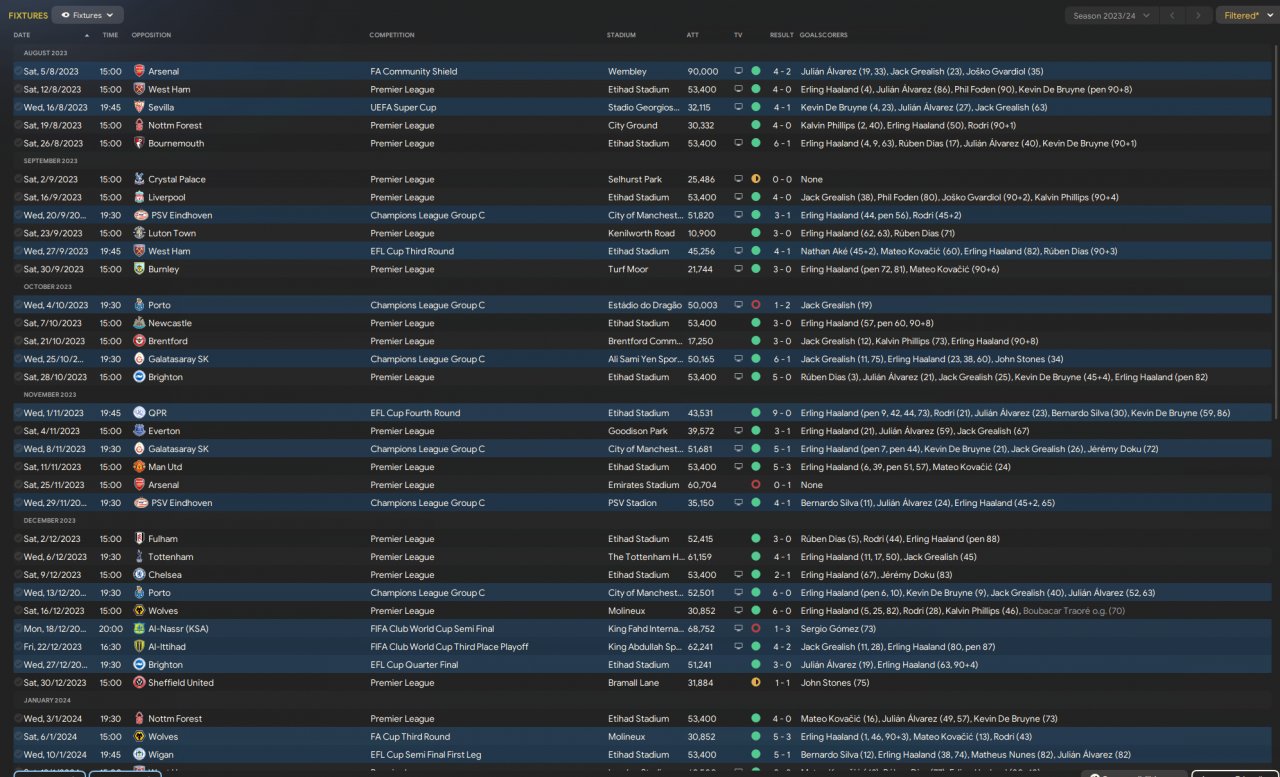
Task: Click the yellow draw indicator on the Crystal Palace row
Action: [x=756, y=180]
